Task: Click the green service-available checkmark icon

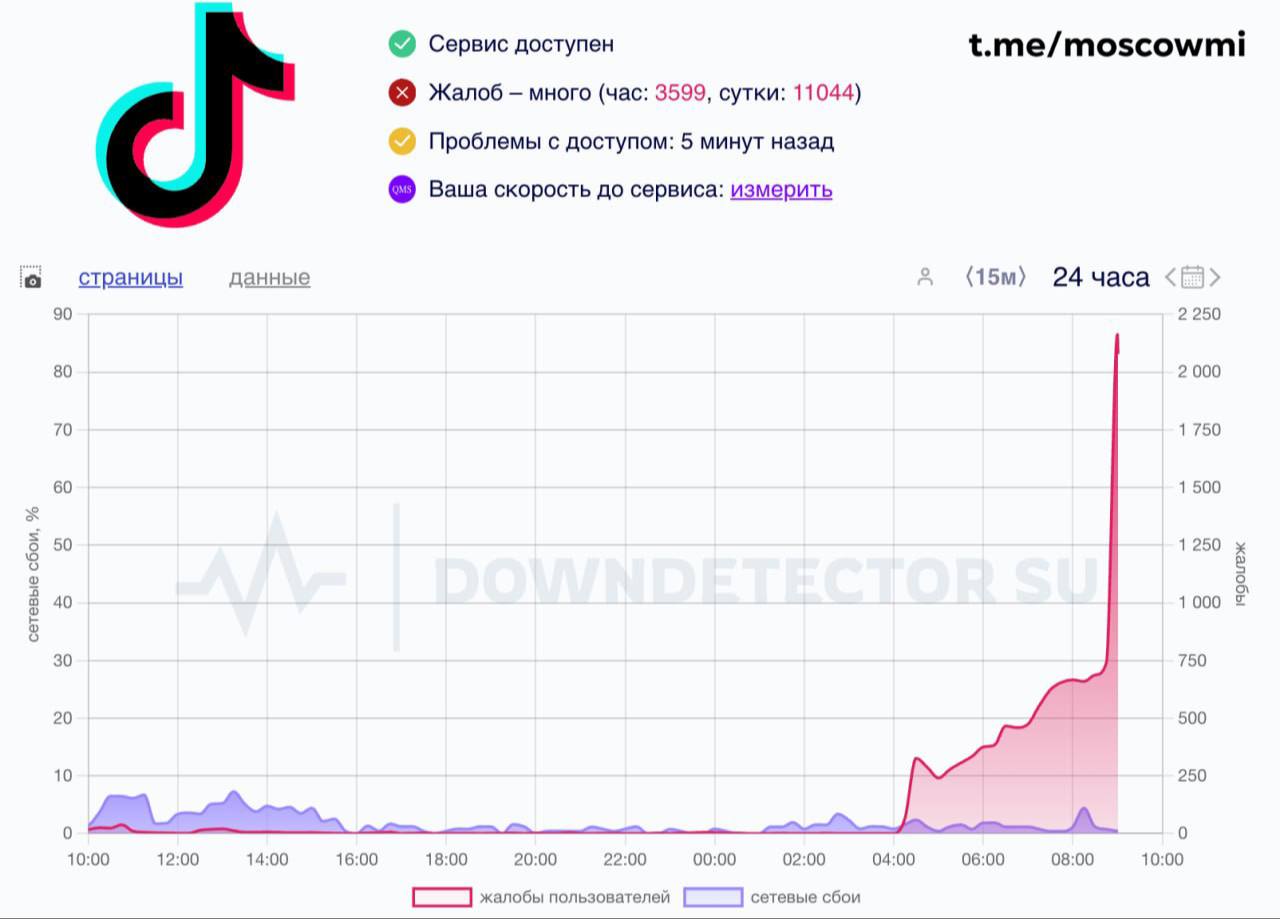Action: point(402,44)
